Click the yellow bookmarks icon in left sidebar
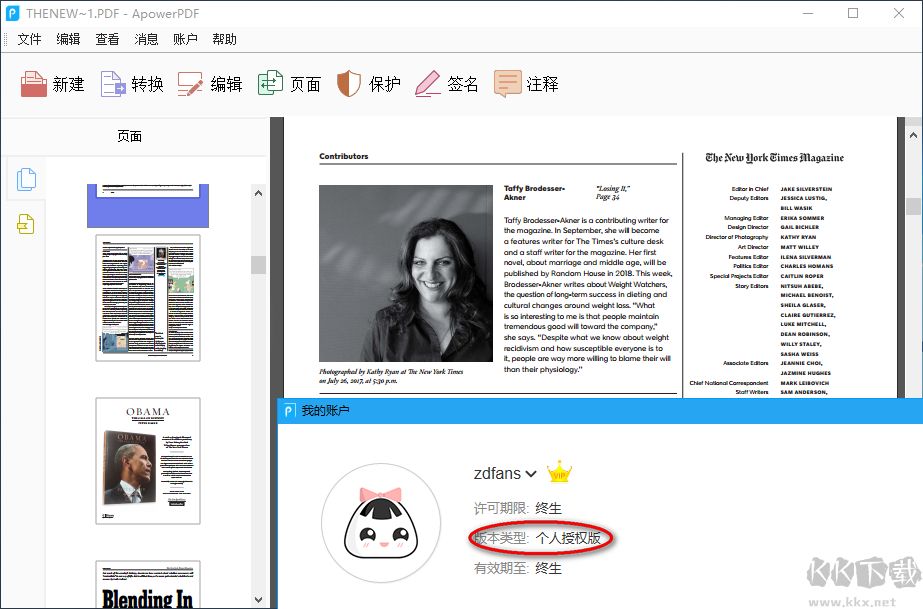923x609 pixels. coord(25,224)
